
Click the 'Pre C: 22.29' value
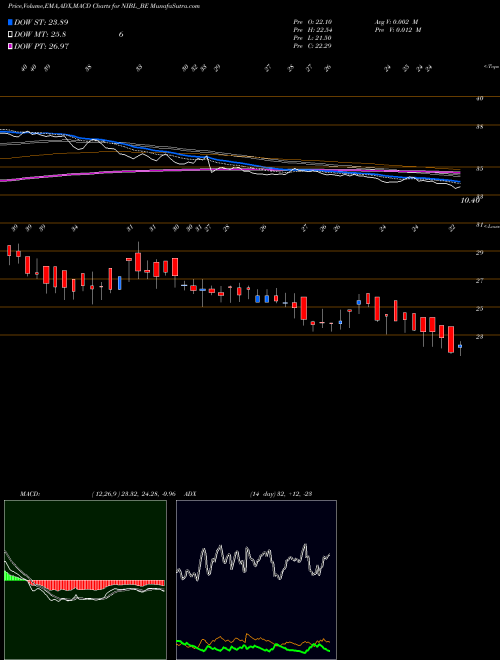pyautogui.click(x=313, y=46)
